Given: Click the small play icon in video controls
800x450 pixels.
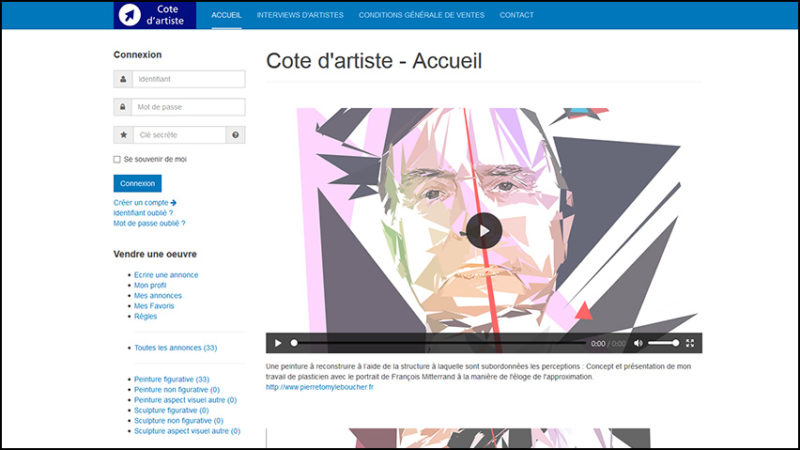Looking at the screenshot, I should click(278, 343).
